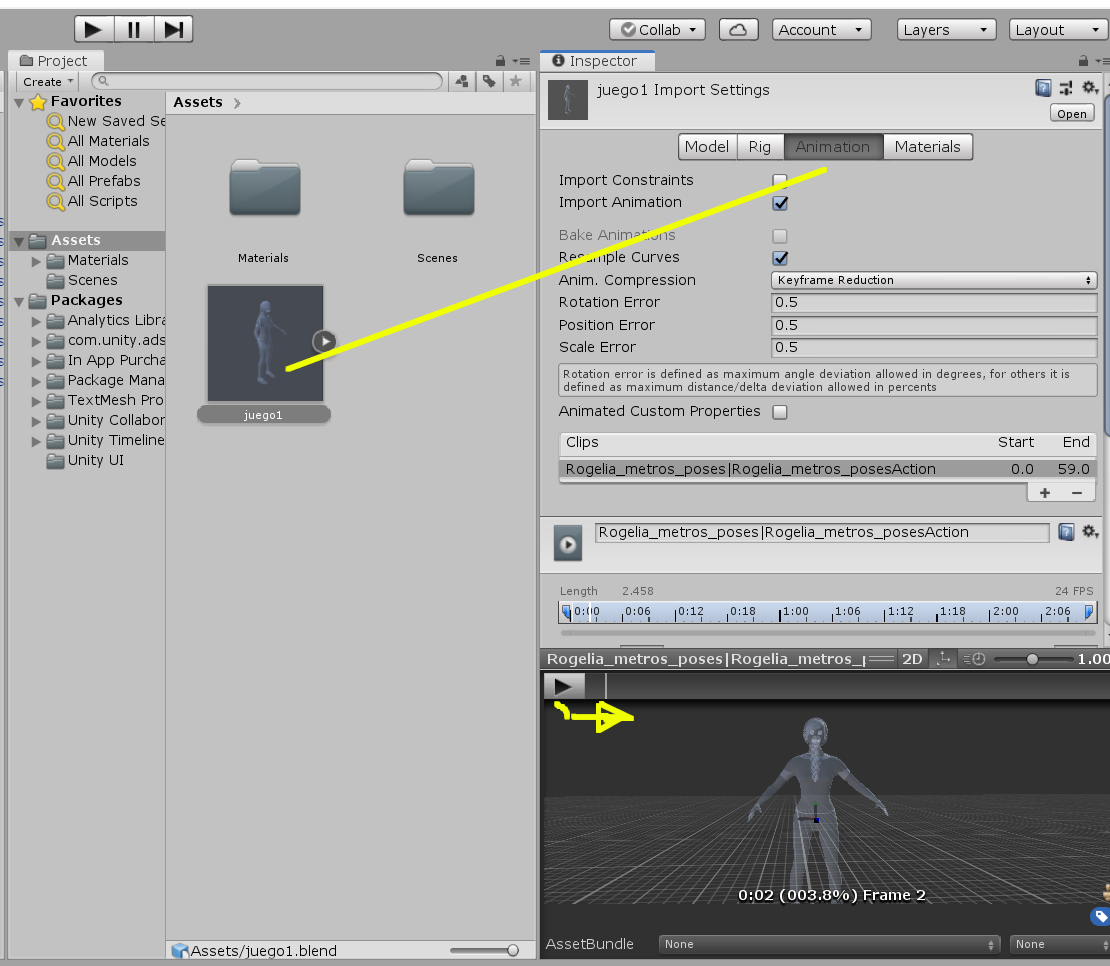Open the Account dropdown
Viewport: 1110px width, 966px height.
tap(821, 30)
